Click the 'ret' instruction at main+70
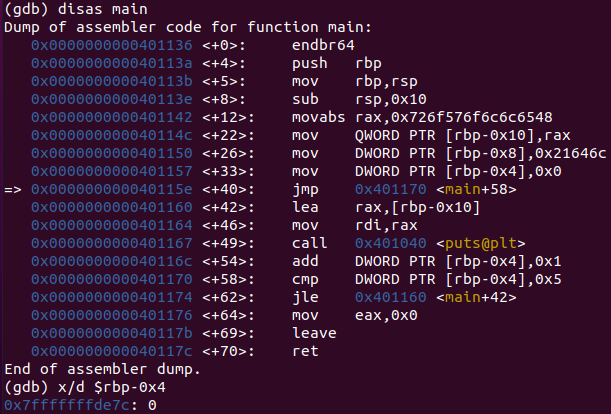The height and width of the screenshot is (414, 611). click(x=305, y=351)
